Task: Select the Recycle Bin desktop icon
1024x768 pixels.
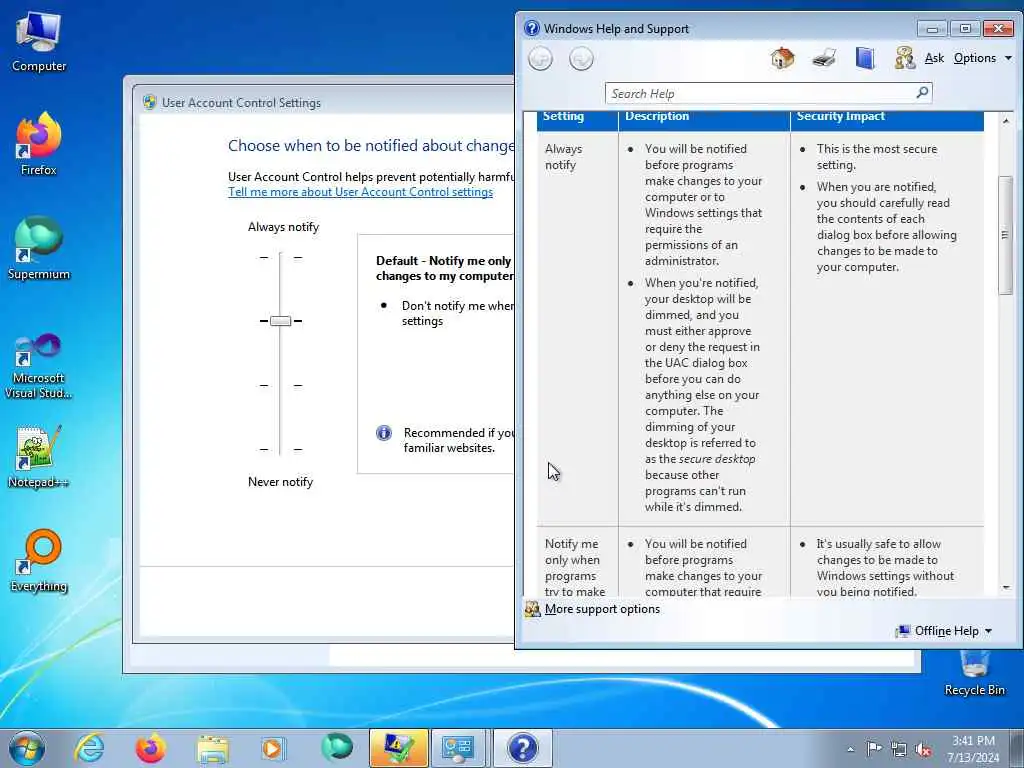Action: 974,673
